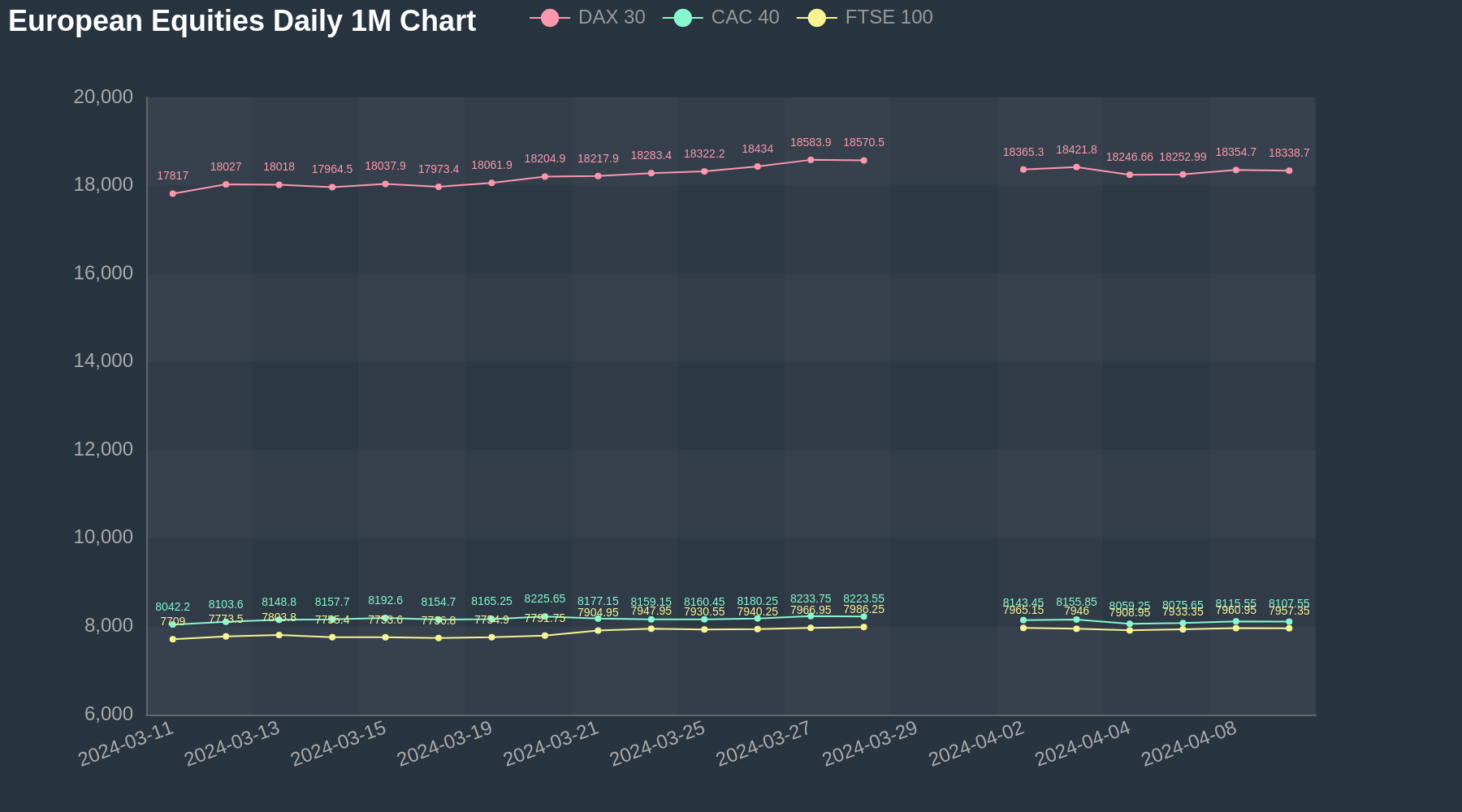
Task: Click x-axis date 2024-04-04
Action: pos(1084,743)
